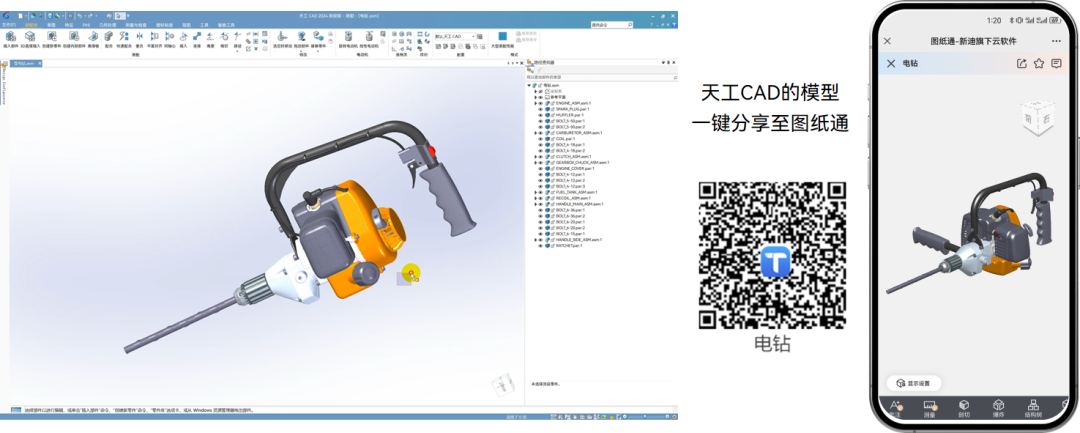Switch to the 智能工具 ribbon tab

click(226, 25)
